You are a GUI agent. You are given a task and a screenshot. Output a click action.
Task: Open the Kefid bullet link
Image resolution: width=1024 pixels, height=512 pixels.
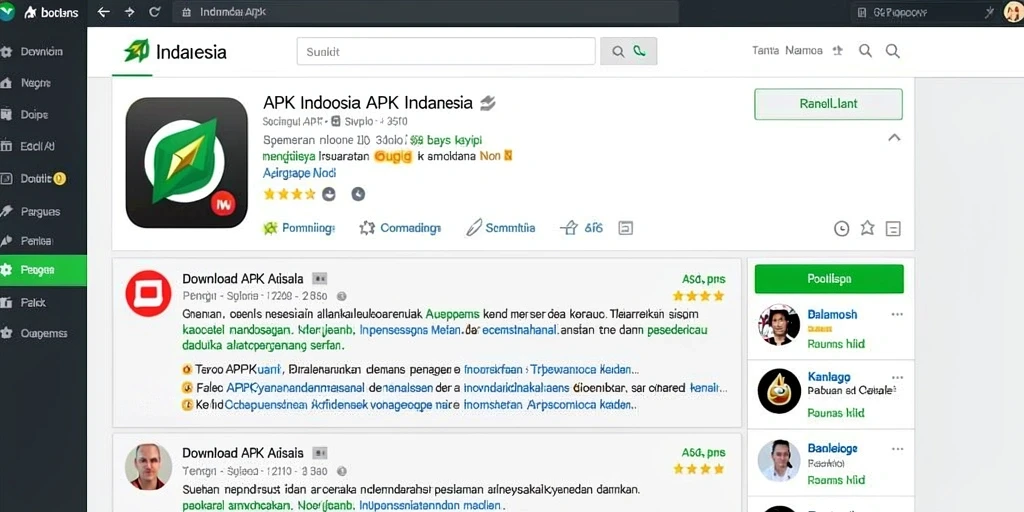coord(408,405)
